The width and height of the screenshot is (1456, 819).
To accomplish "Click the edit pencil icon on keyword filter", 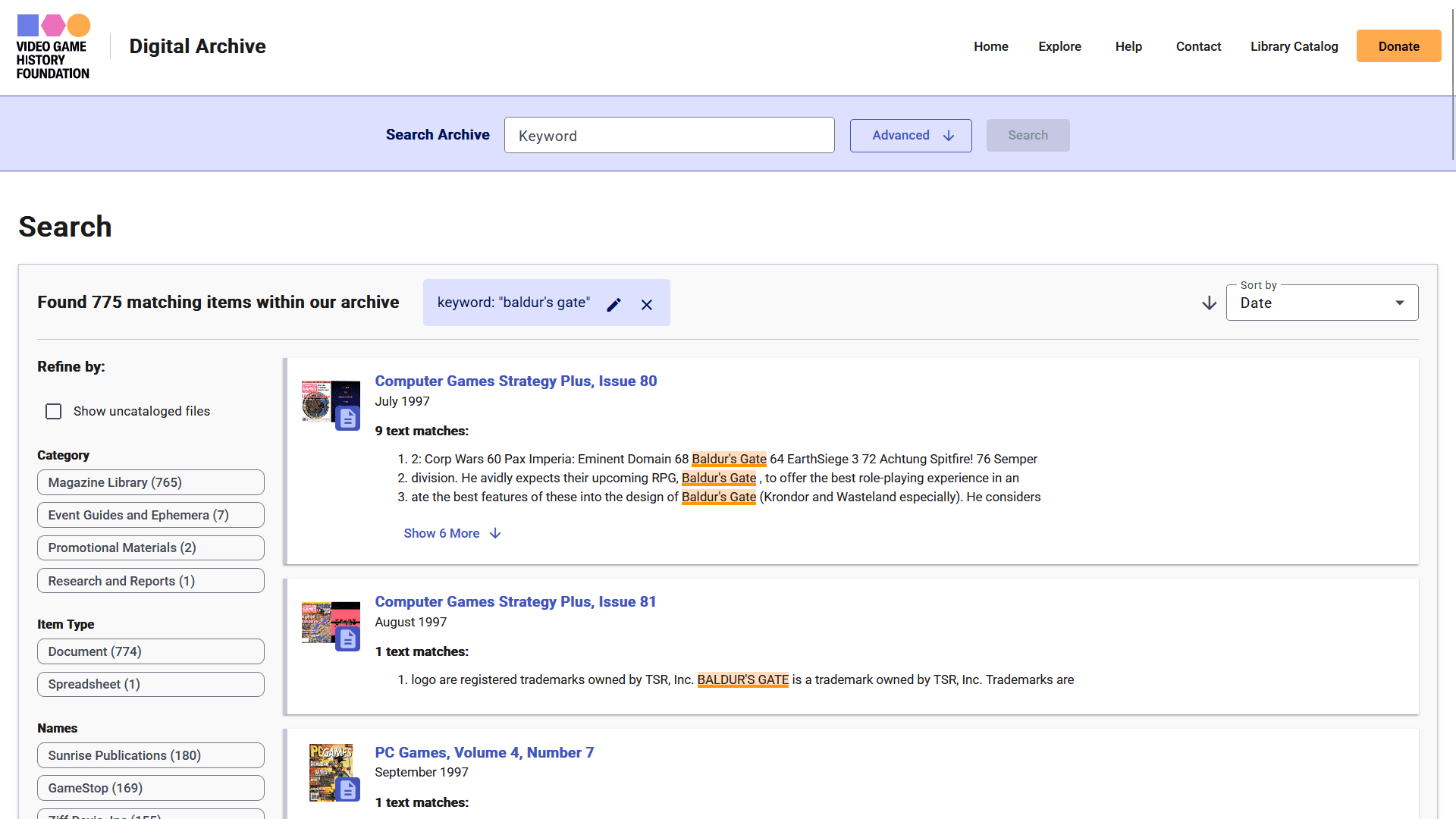I will click(614, 303).
